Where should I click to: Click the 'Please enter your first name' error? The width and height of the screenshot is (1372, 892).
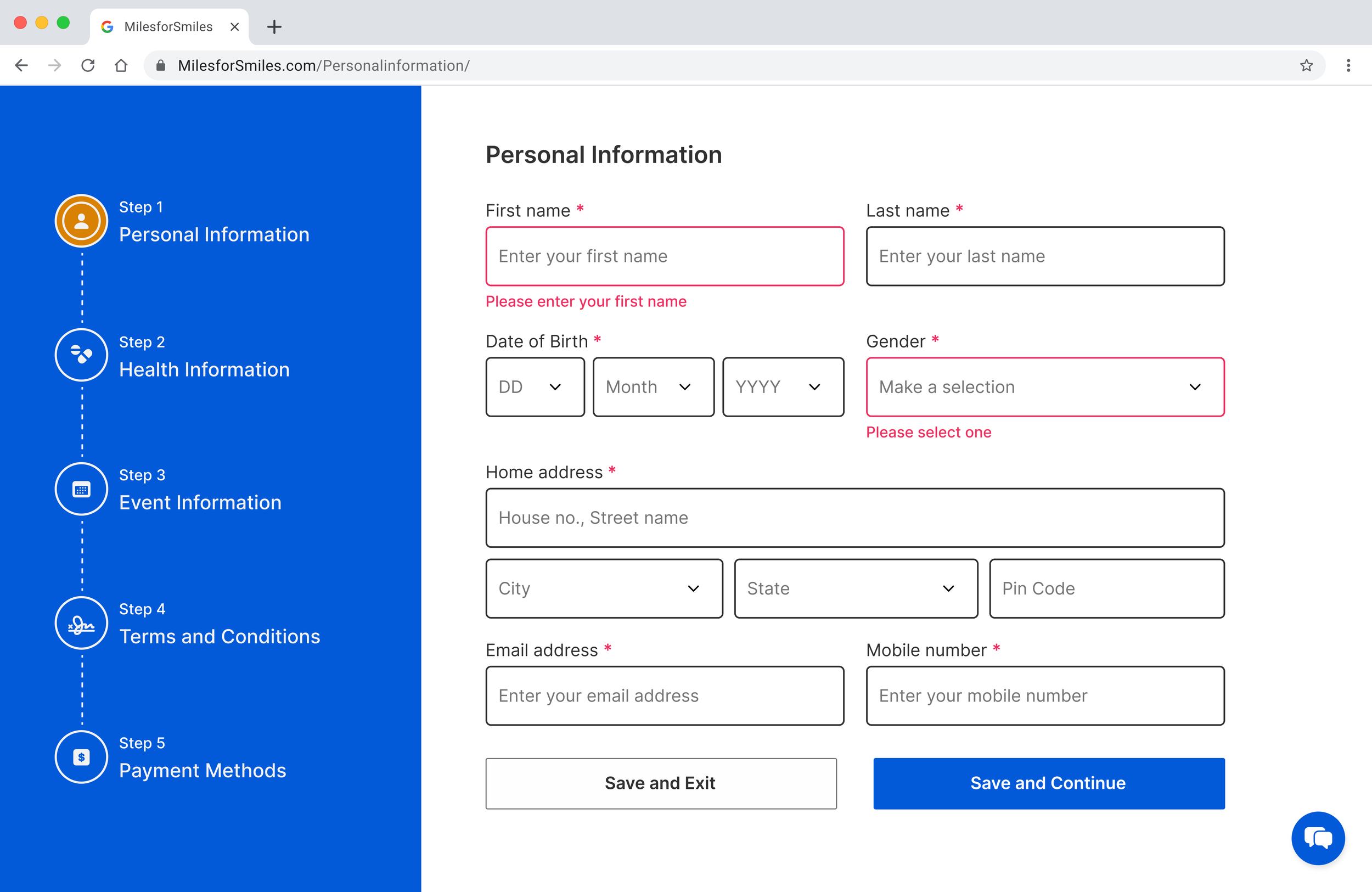point(586,301)
